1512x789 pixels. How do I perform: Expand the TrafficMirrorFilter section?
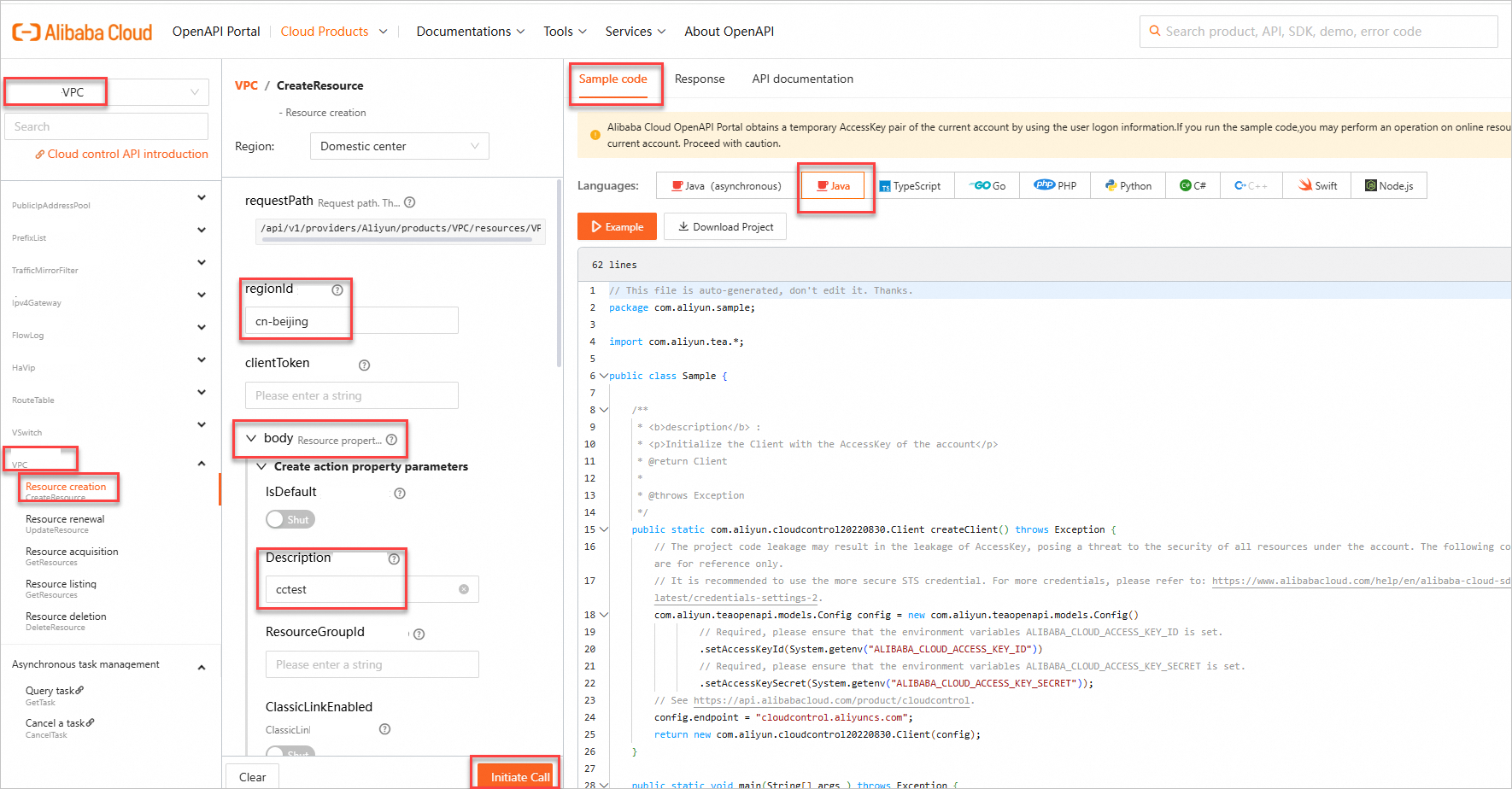[202, 263]
